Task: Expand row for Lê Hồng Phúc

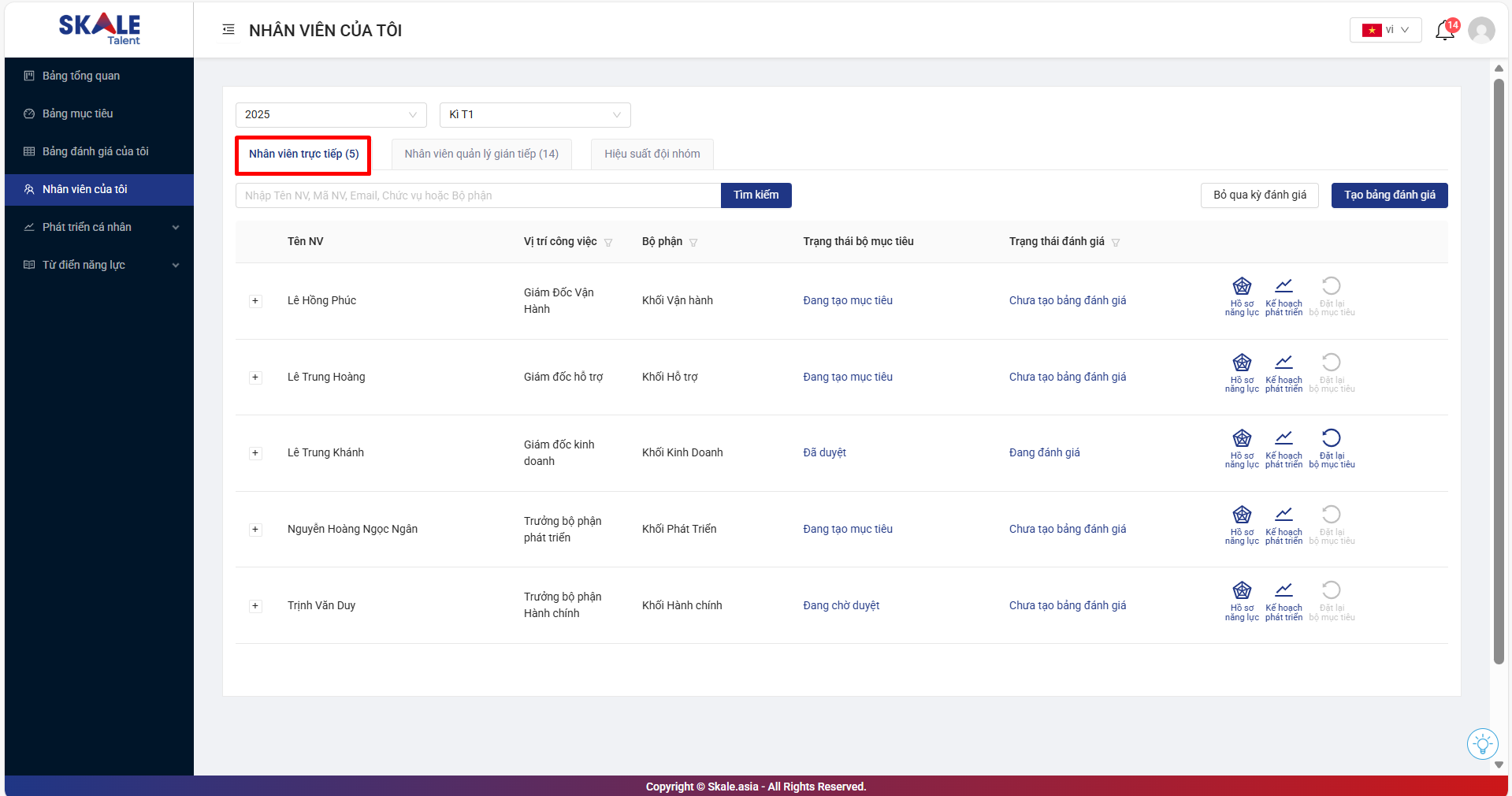Action: [255, 301]
